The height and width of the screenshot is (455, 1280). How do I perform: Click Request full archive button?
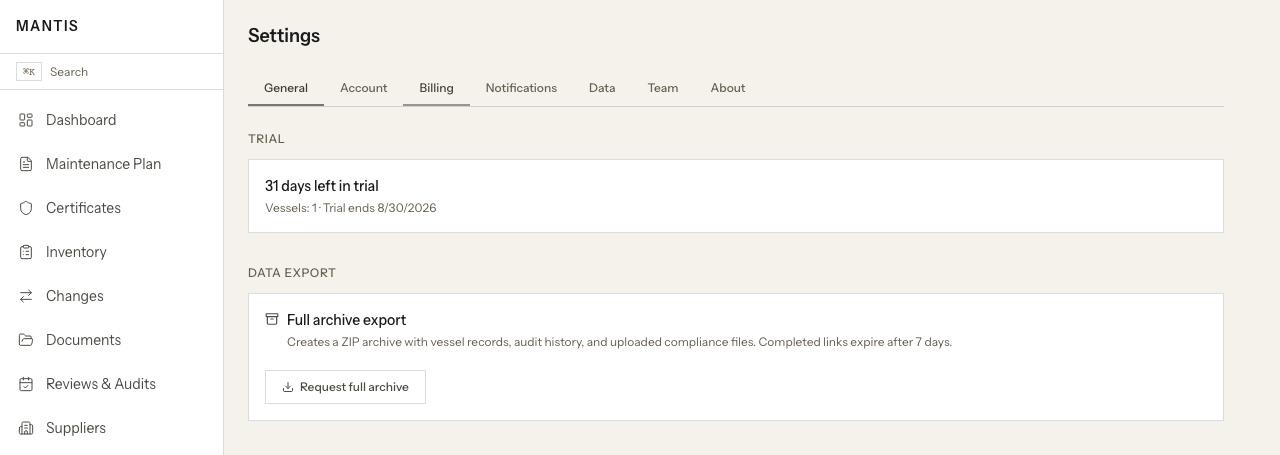tap(345, 387)
